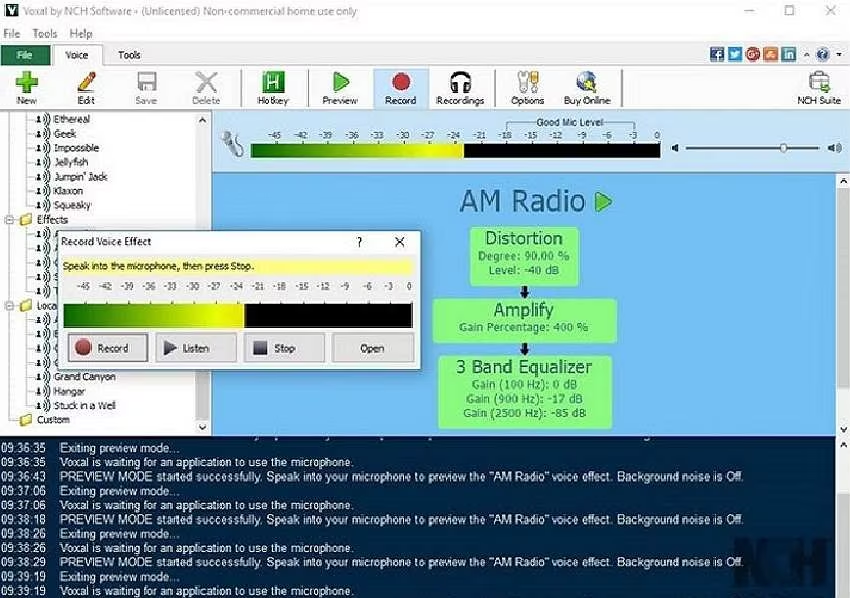Select the Jumpin' Jack voice
850x598 pixels.
click(81, 176)
